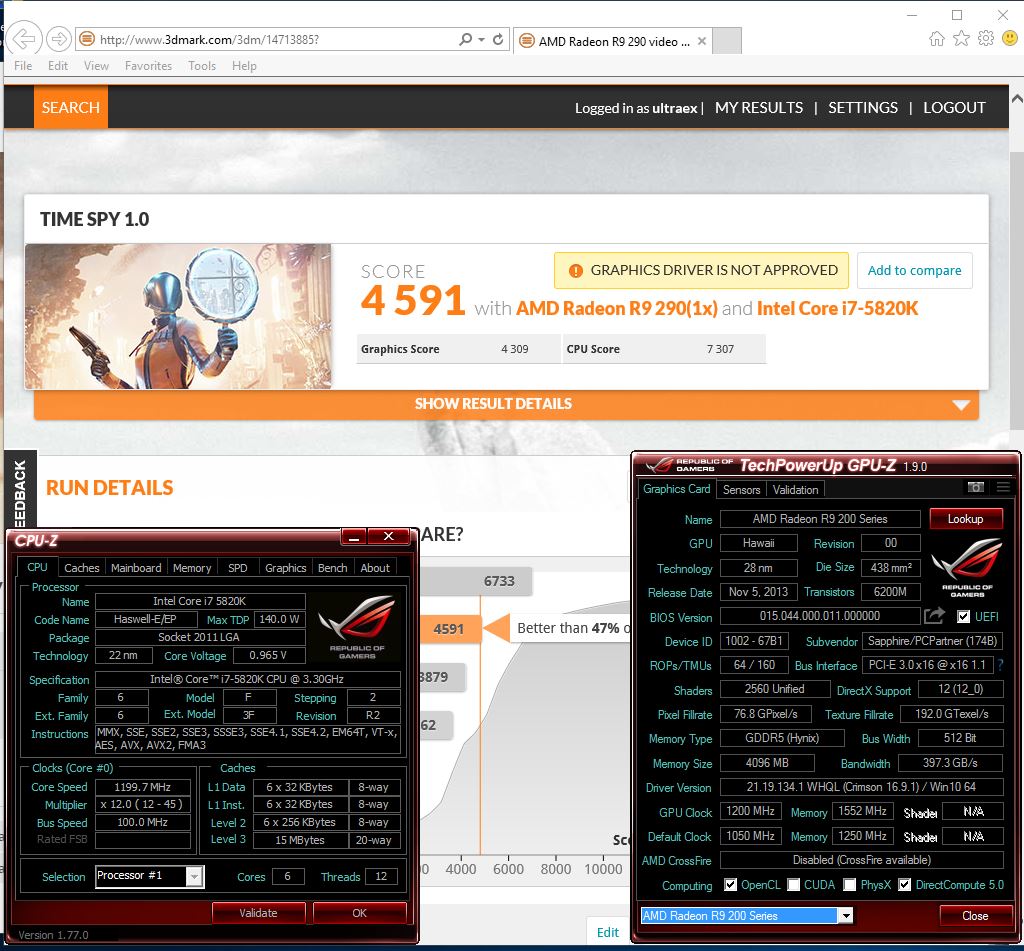
Task: Click the Validate button in CPU-Z
Action: tap(259, 912)
